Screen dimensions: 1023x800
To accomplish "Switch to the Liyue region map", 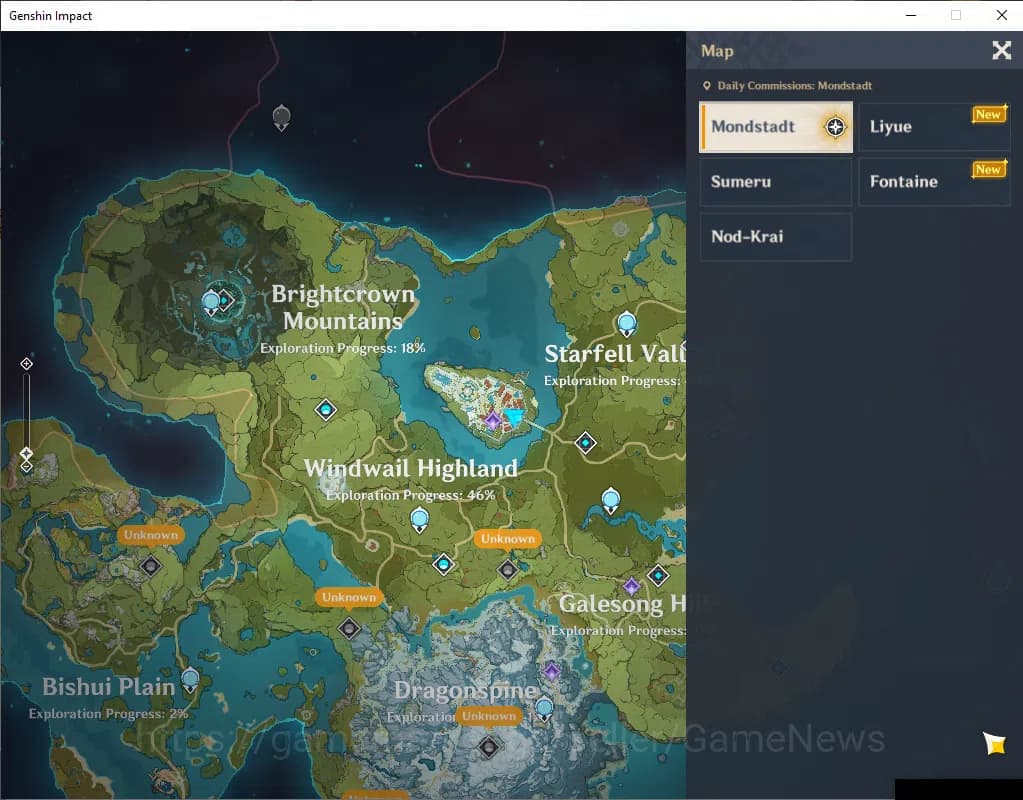I will coord(934,127).
